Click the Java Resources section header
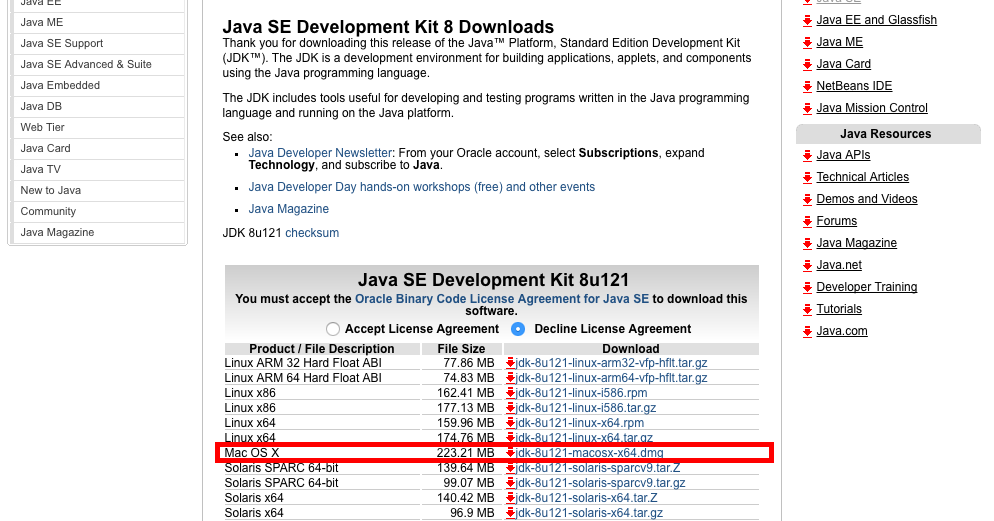The width and height of the screenshot is (994, 521). [888, 134]
